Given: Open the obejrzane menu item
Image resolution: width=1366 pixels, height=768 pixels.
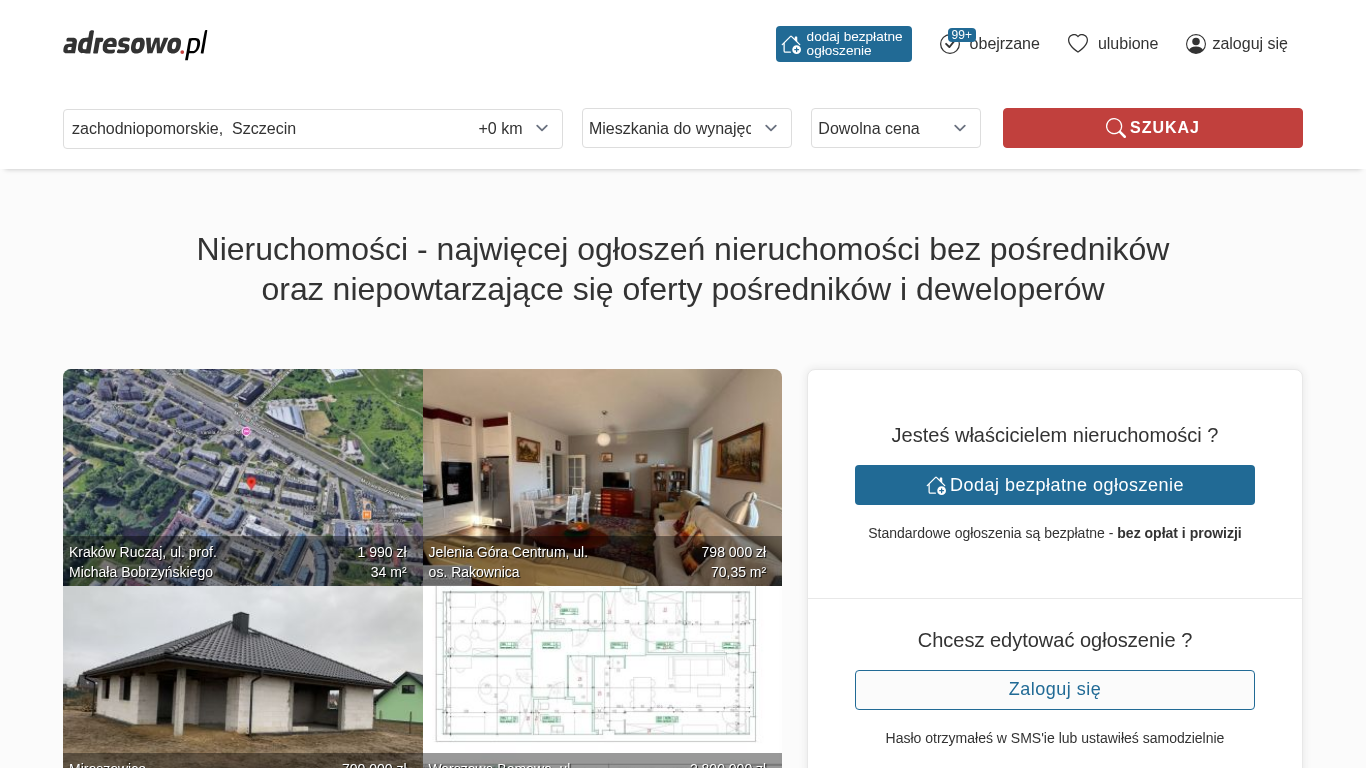Looking at the screenshot, I should [x=1004, y=44].
